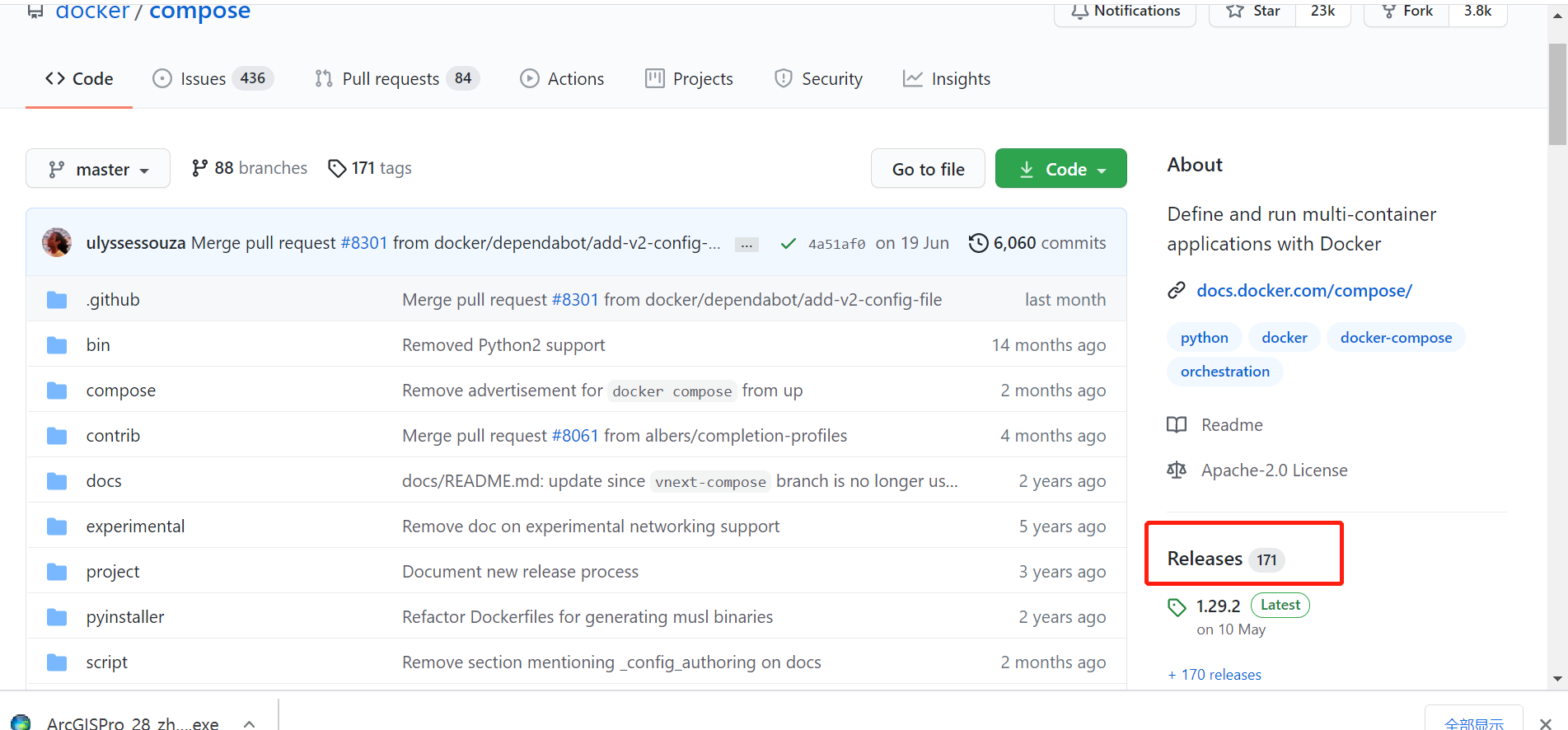Open the experimental folder

click(135, 526)
